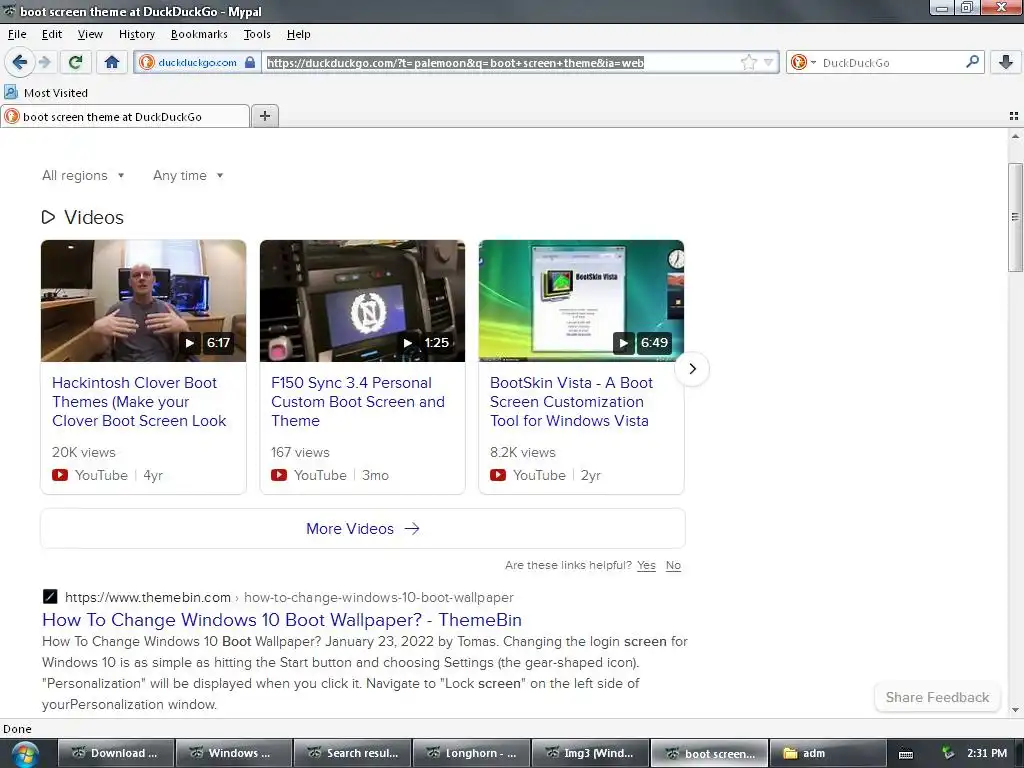Screen dimensions: 1024x768
Task: Click the Share Feedback button
Action: (x=937, y=697)
